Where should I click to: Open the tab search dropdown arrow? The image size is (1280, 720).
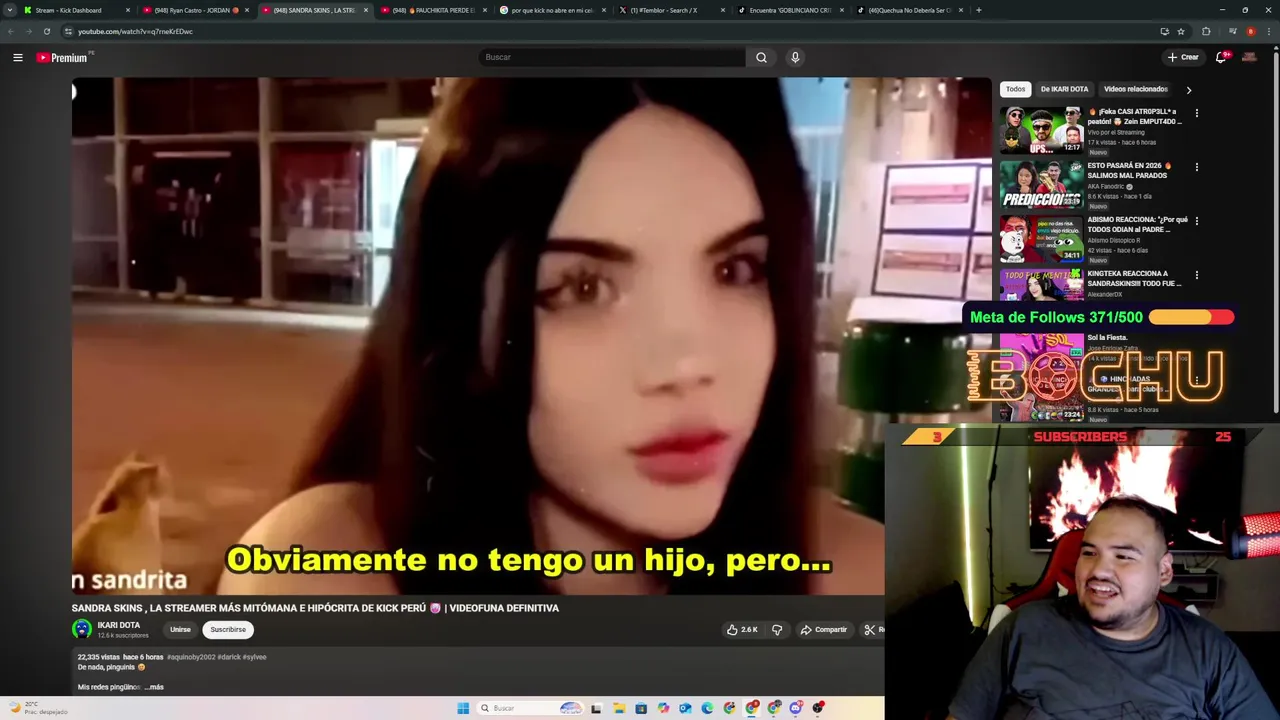click(10, 10)
